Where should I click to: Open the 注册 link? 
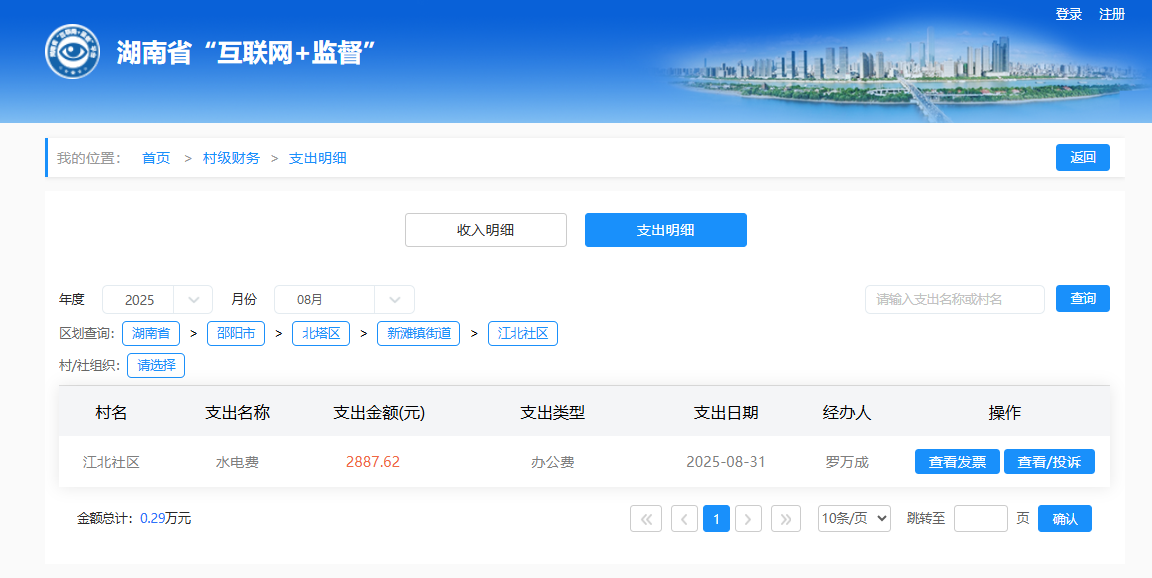[1112, 14]
